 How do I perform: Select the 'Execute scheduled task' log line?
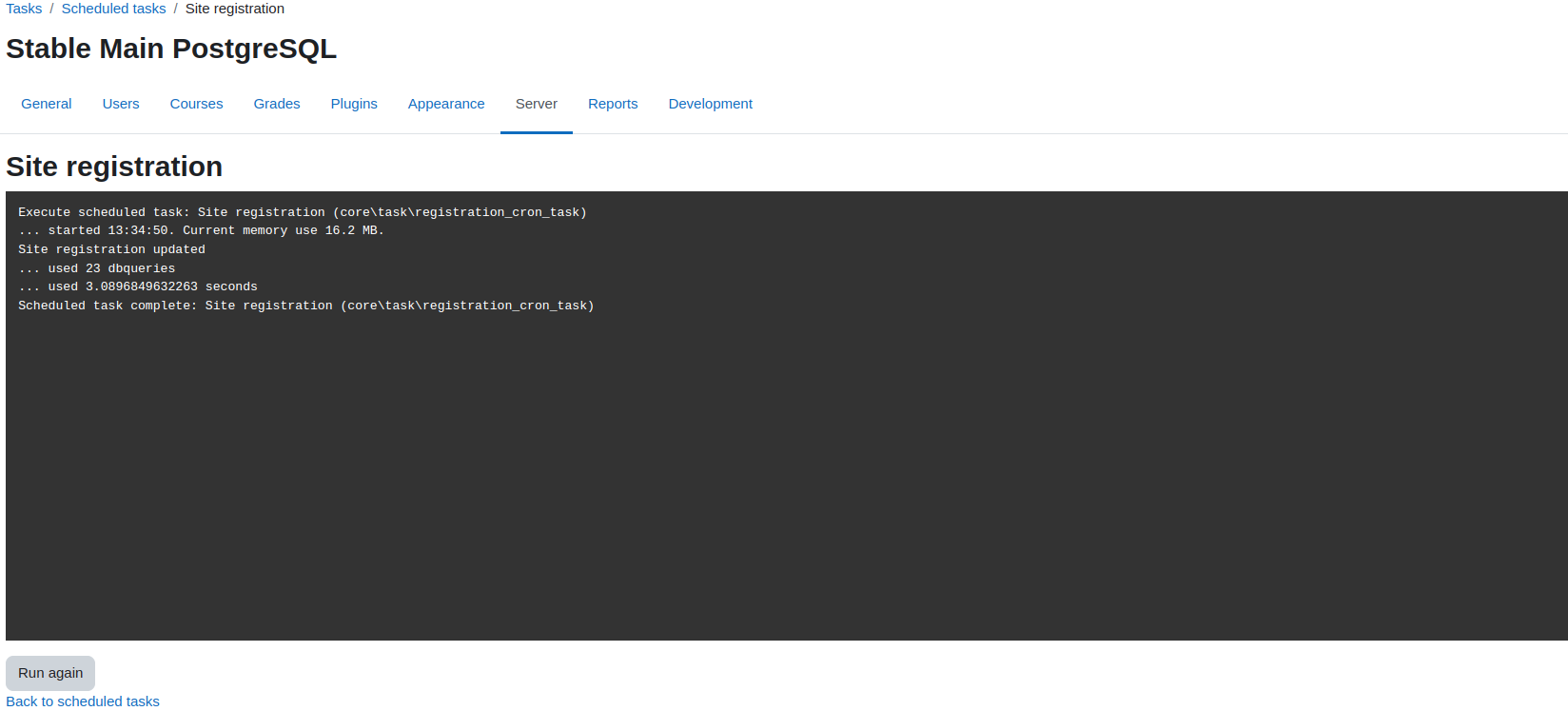pyautogui.click(x=303, y=212)
